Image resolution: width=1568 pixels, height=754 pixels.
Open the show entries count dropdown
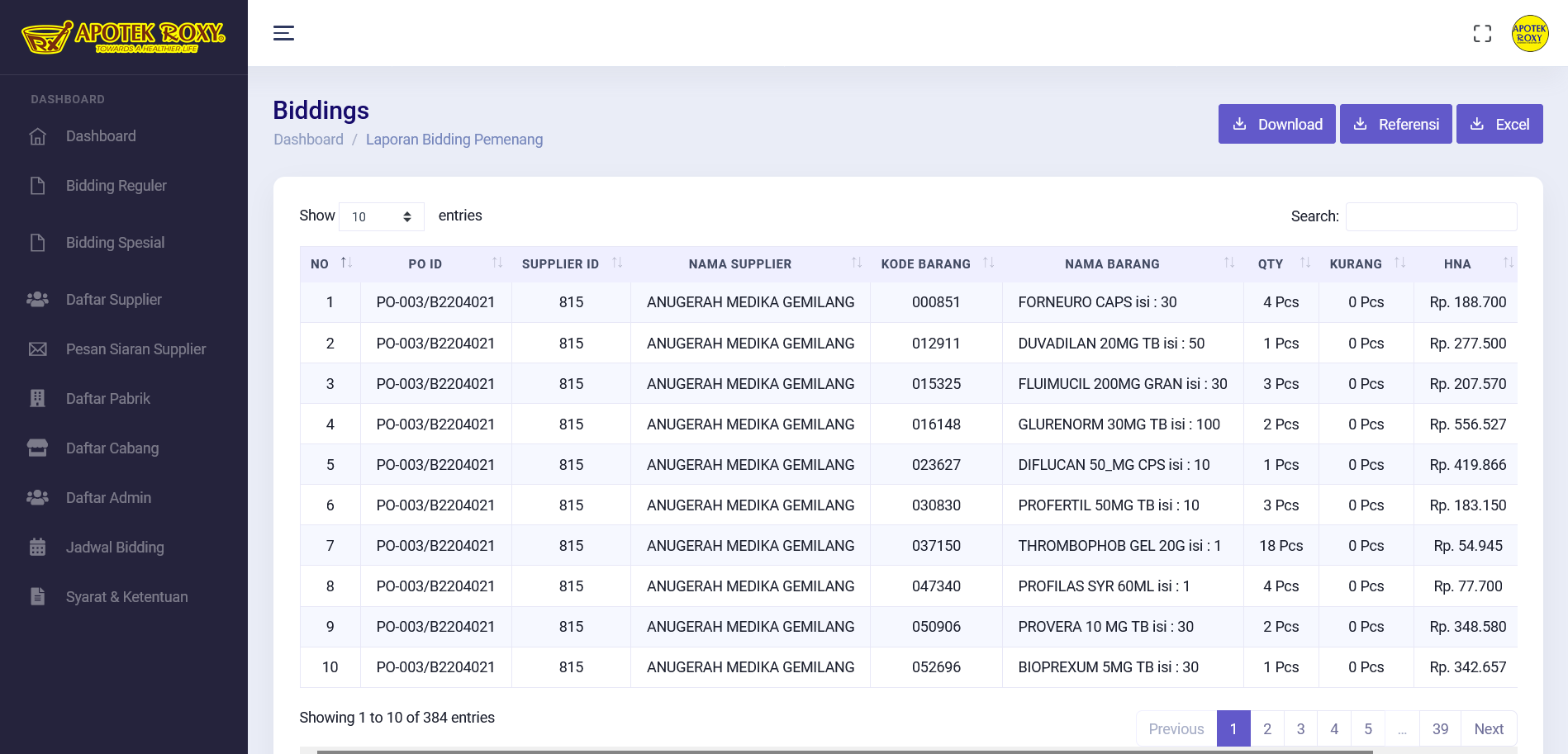pyautogui.click(x=382, y=216)
